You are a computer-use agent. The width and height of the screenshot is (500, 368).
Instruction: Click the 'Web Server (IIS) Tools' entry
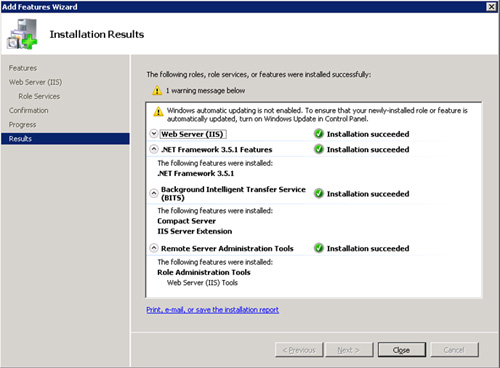click(x=202, y=283)
